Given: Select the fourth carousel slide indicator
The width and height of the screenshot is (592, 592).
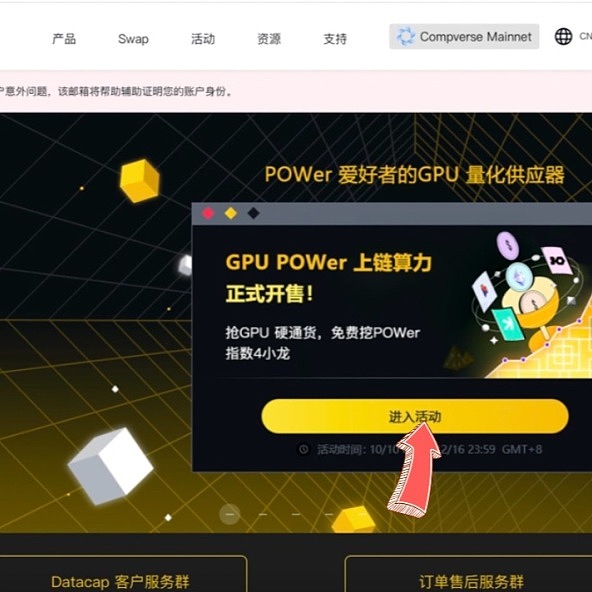Looking at the screenshot, I should (329, 514).
